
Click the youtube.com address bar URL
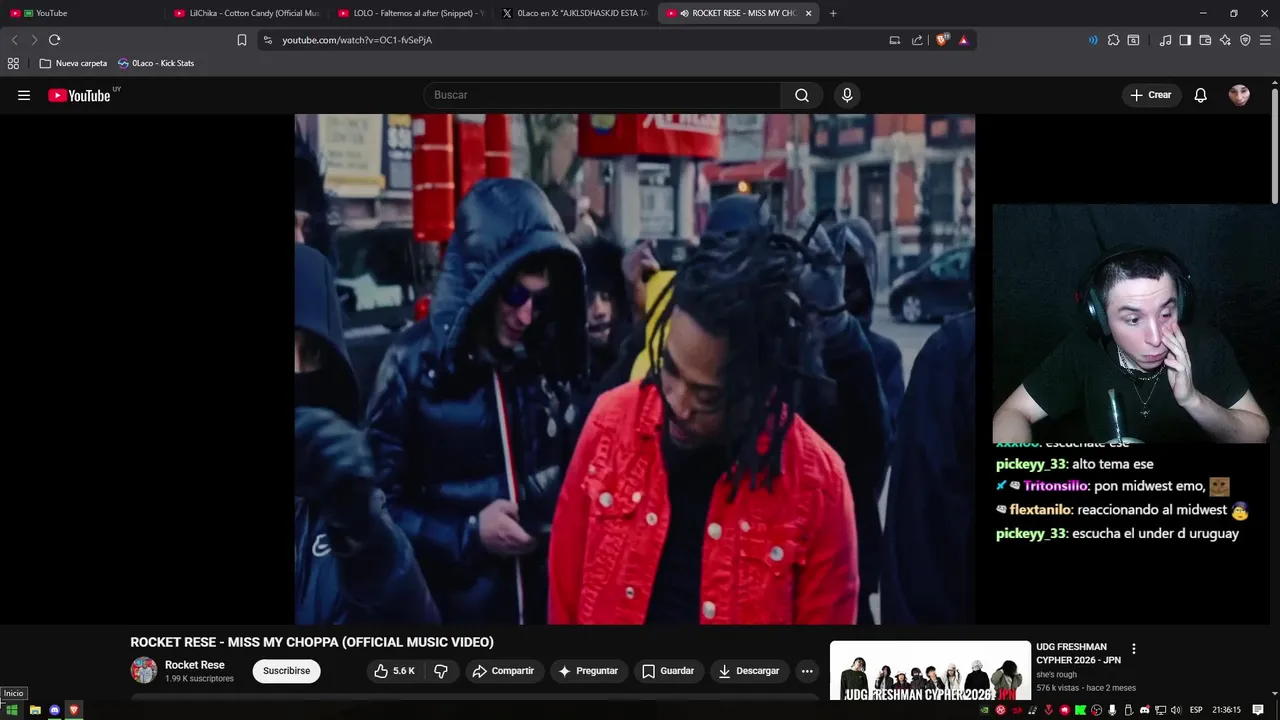pos(357,40)
